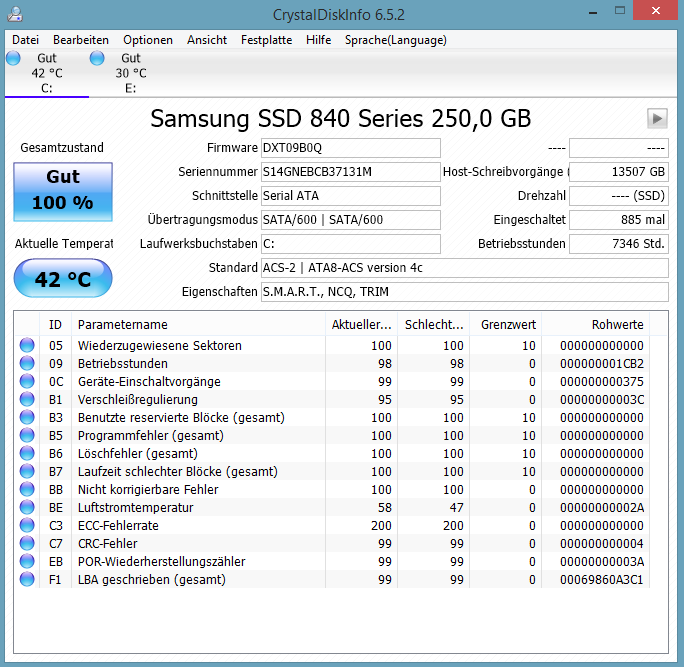684x667 pixels.
Task: Click the 42 °C temperature button
Action: click(x=63, y=278)
